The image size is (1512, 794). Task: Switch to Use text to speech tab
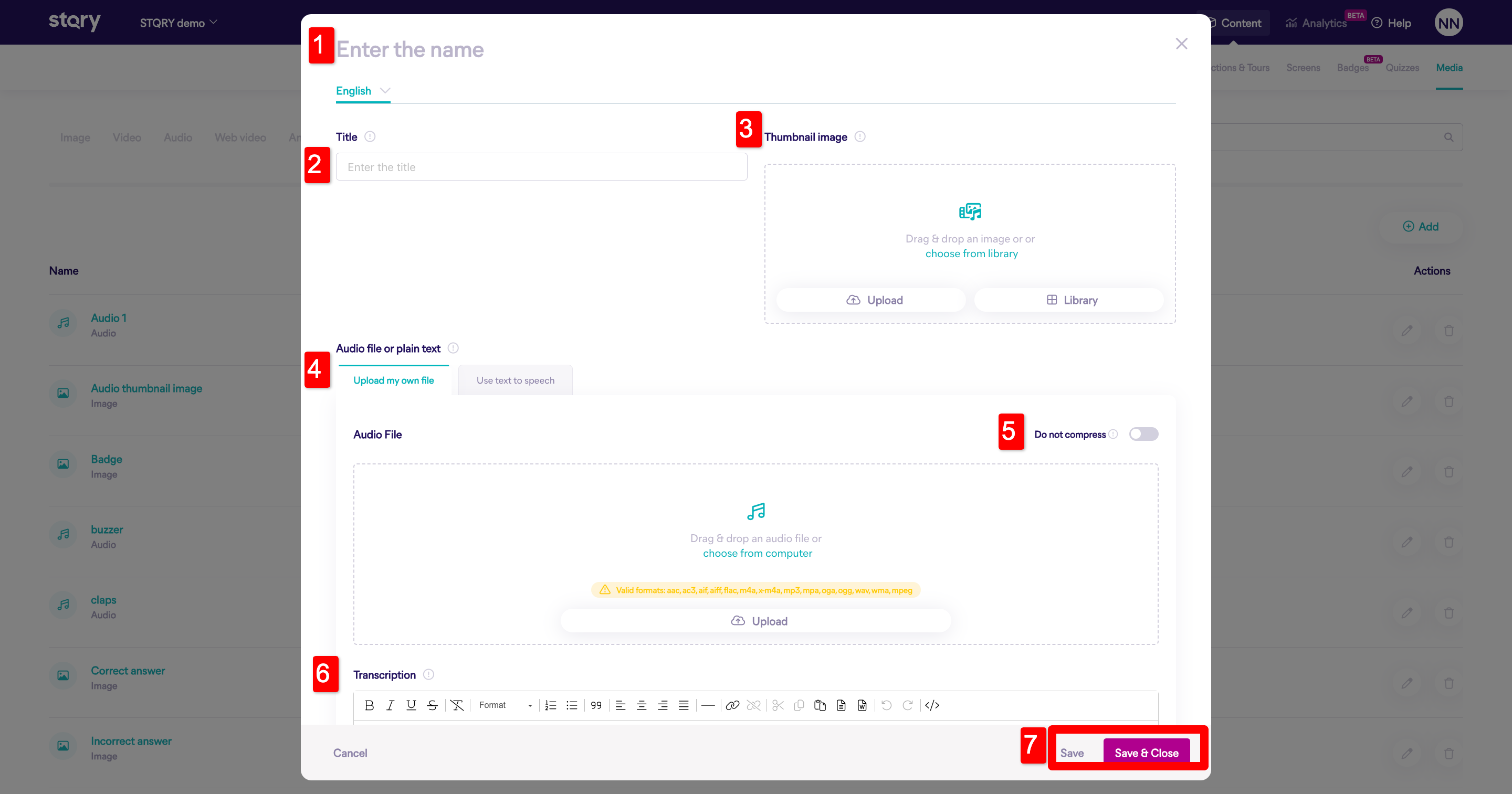514,380
